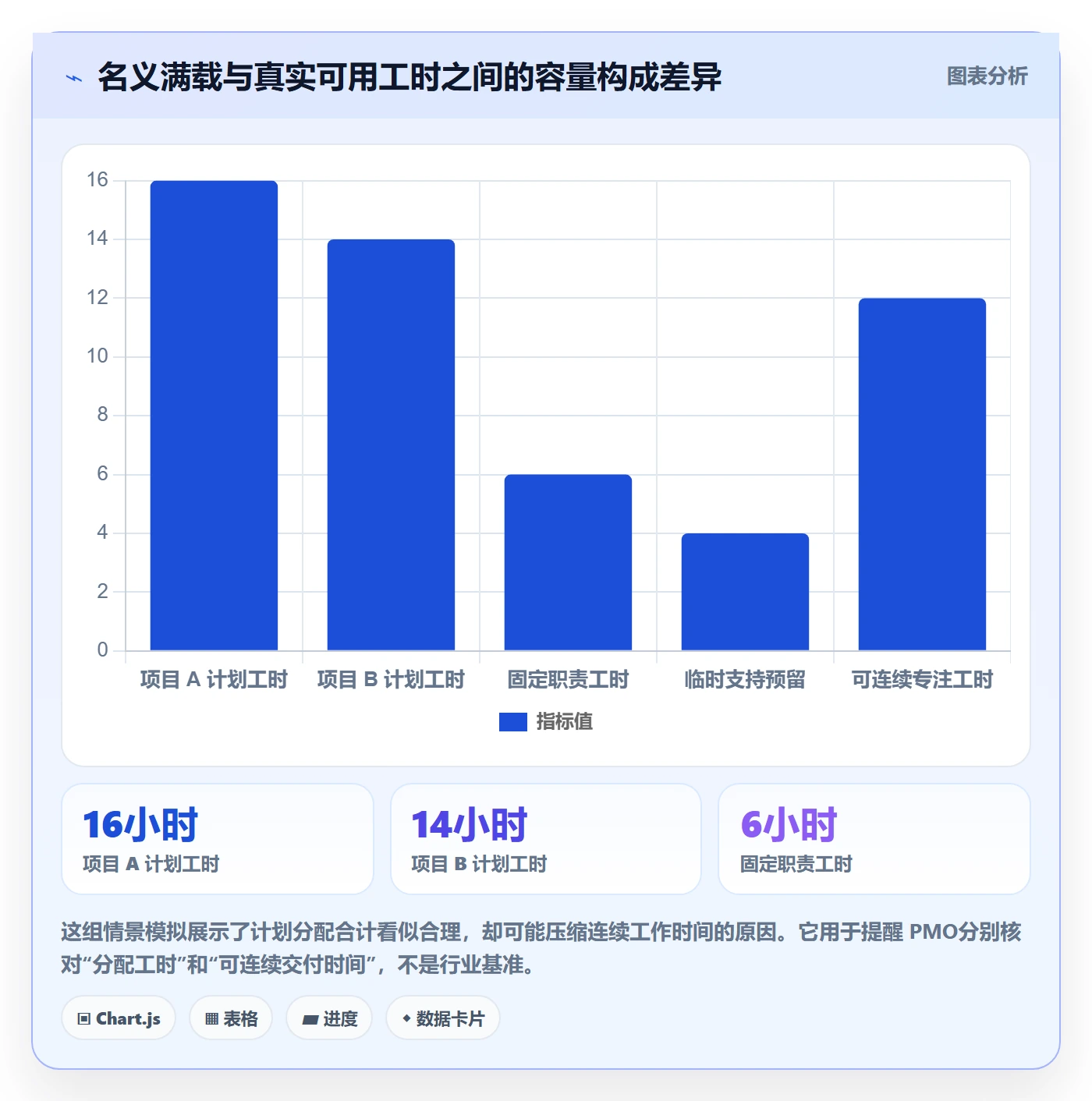Click the square icon in Chart.js chip
This screenshot has height=1101, width=1092.
(x=84, y=1019)
